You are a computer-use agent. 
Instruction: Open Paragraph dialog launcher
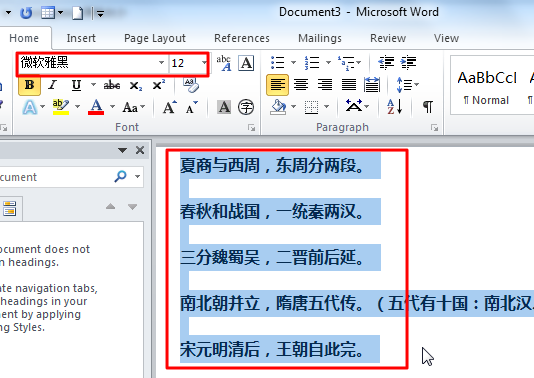[434, 128]
